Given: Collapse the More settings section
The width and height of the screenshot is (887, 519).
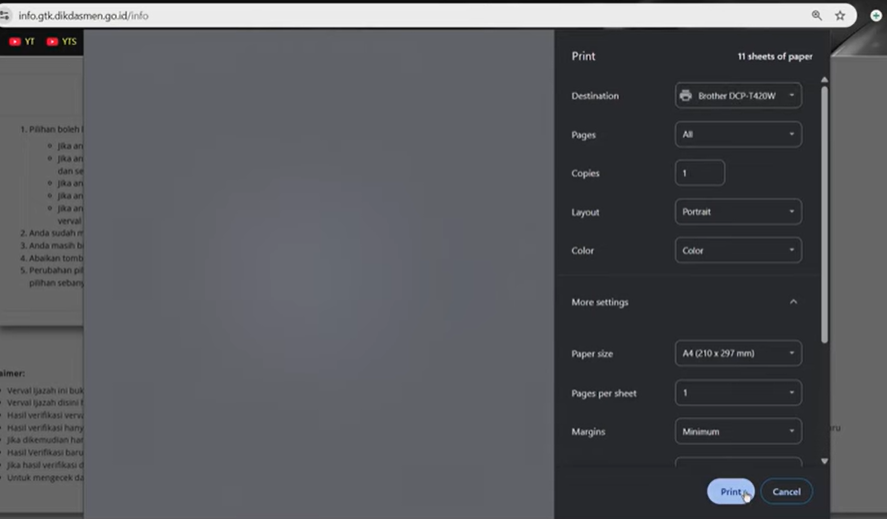Looking at the screenshot, I should click(793, 302).
